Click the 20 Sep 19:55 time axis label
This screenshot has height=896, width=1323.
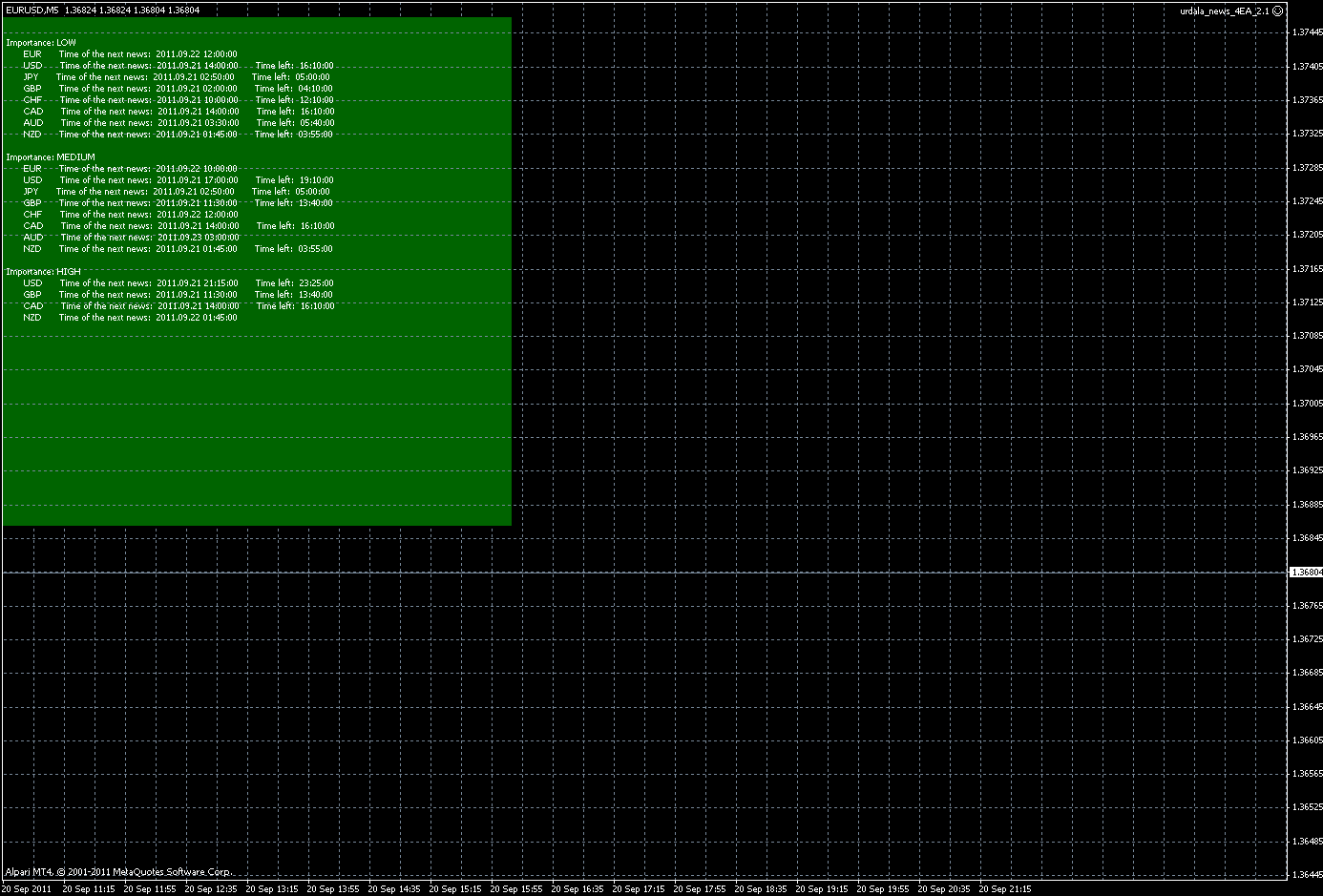coord(883,889)
